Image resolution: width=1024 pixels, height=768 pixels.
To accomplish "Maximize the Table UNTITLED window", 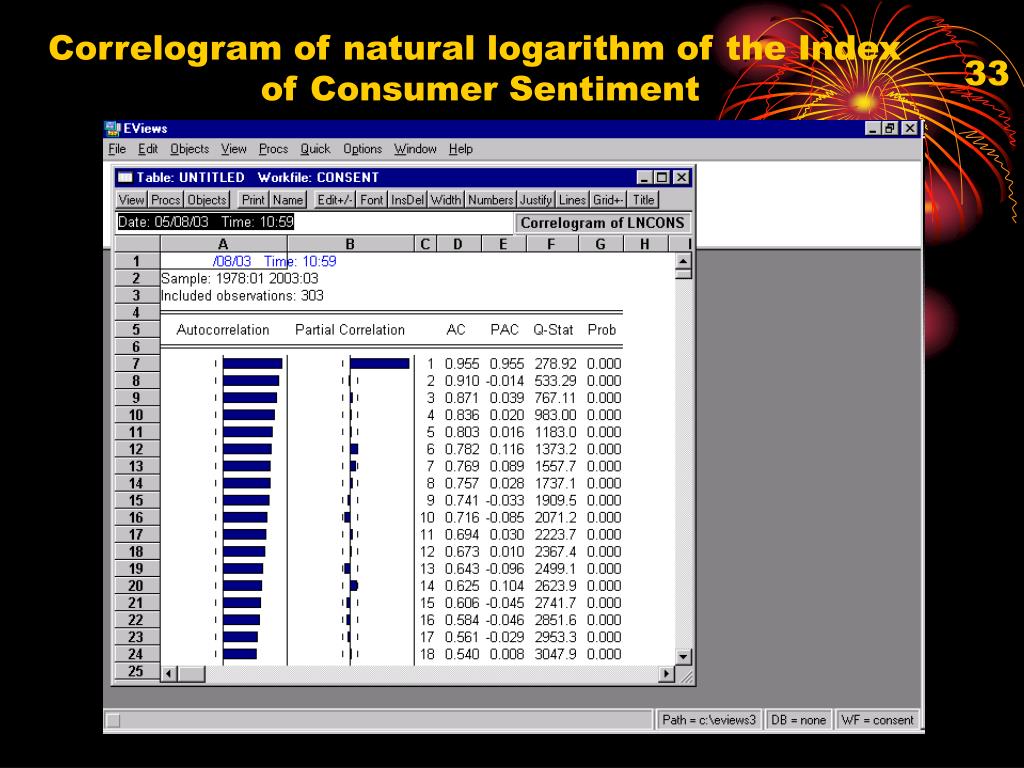I will (x=662, y=178).
